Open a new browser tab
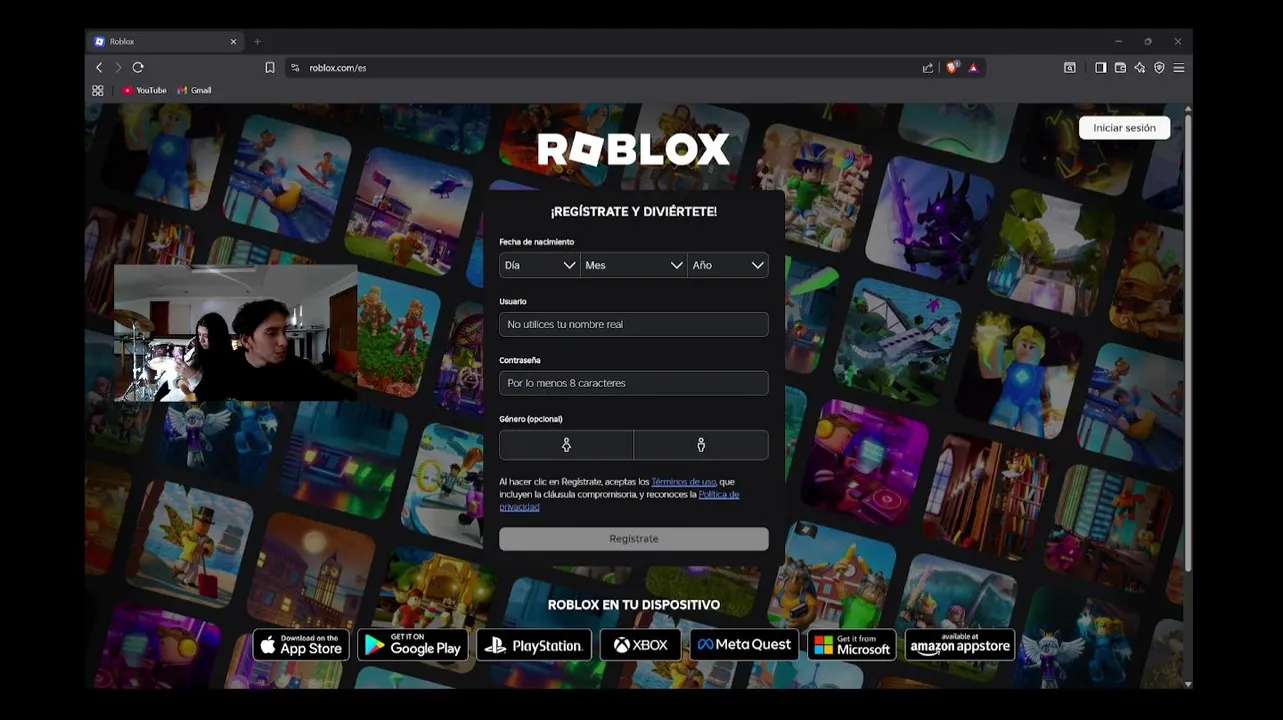This screenshot has width=1283, height=720. tap(257, 42)
